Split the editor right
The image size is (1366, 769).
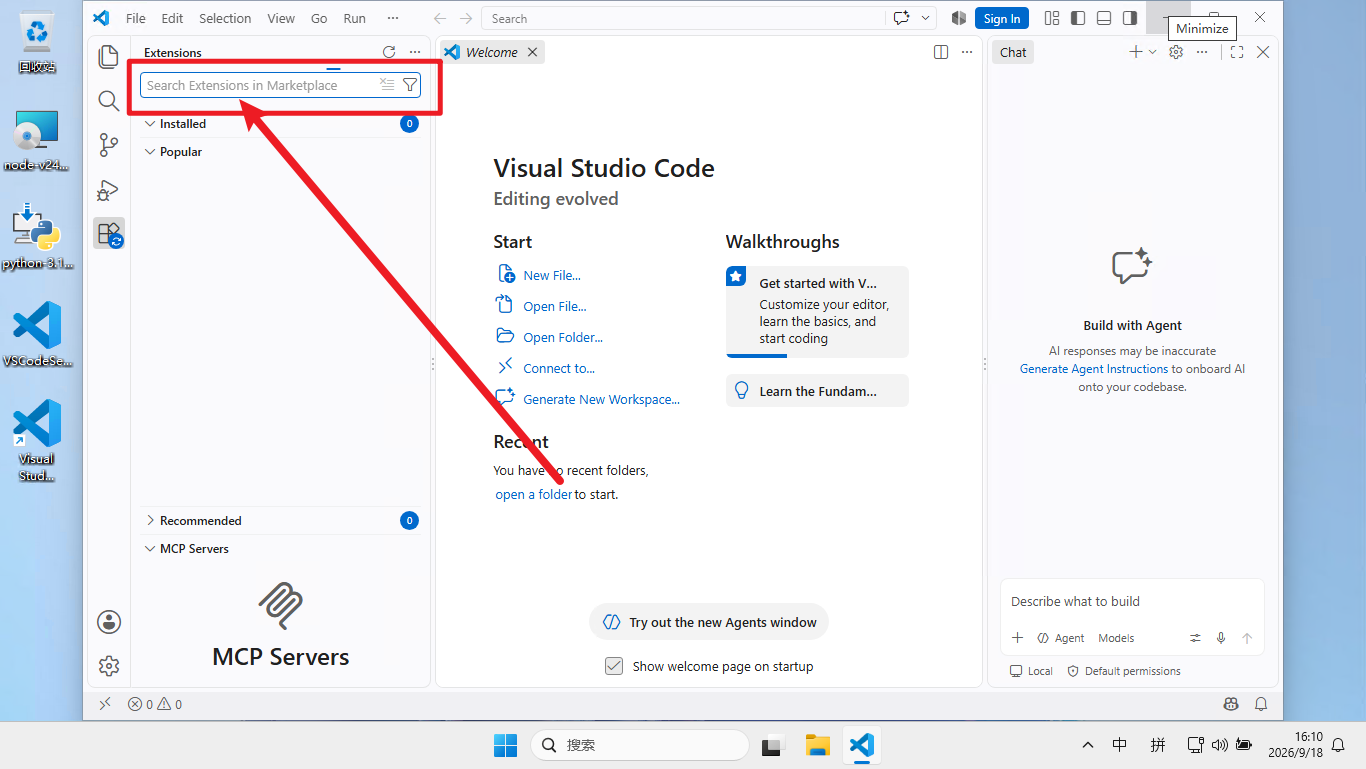coord(941,52)
